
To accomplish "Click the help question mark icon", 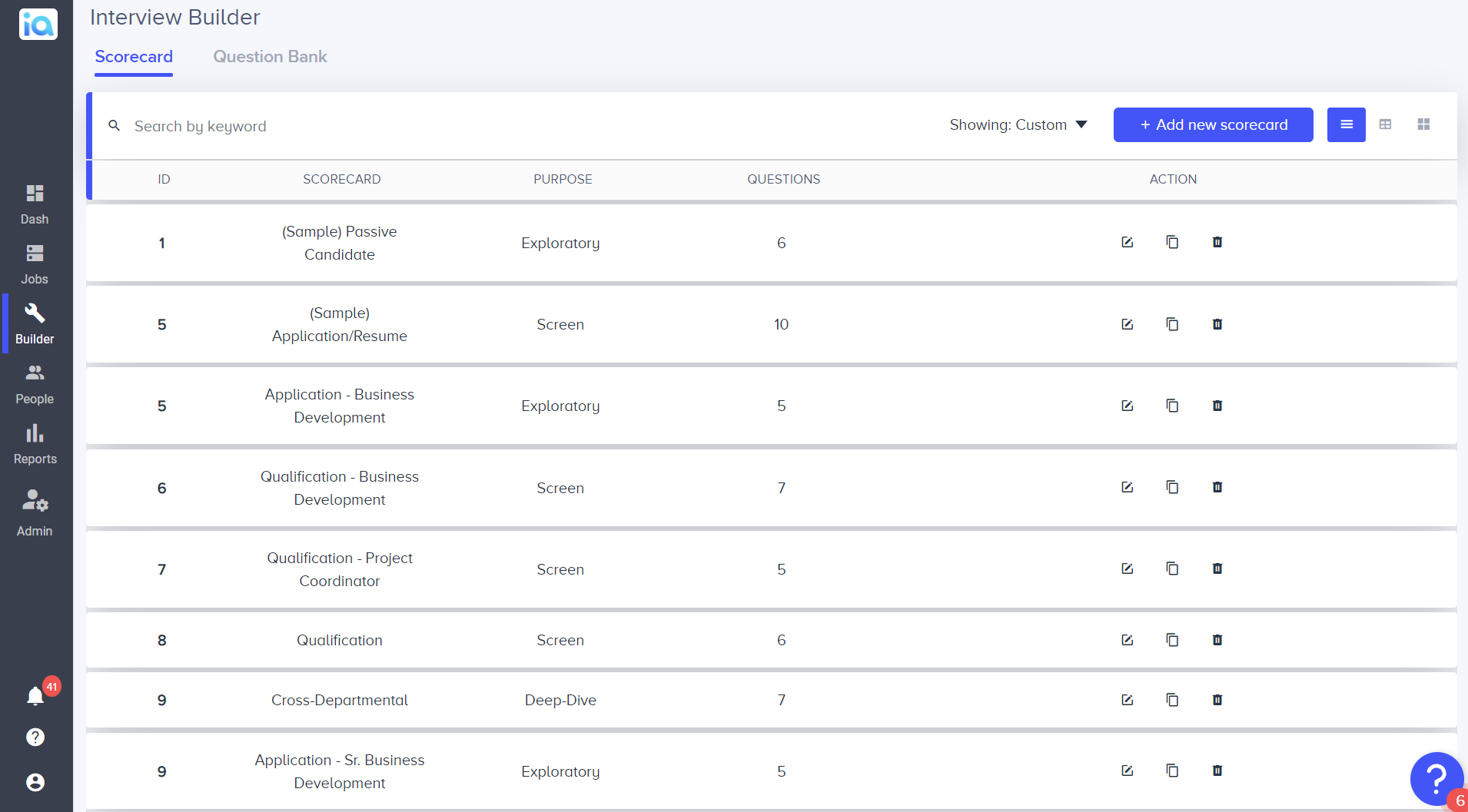I will click(34, 737).
